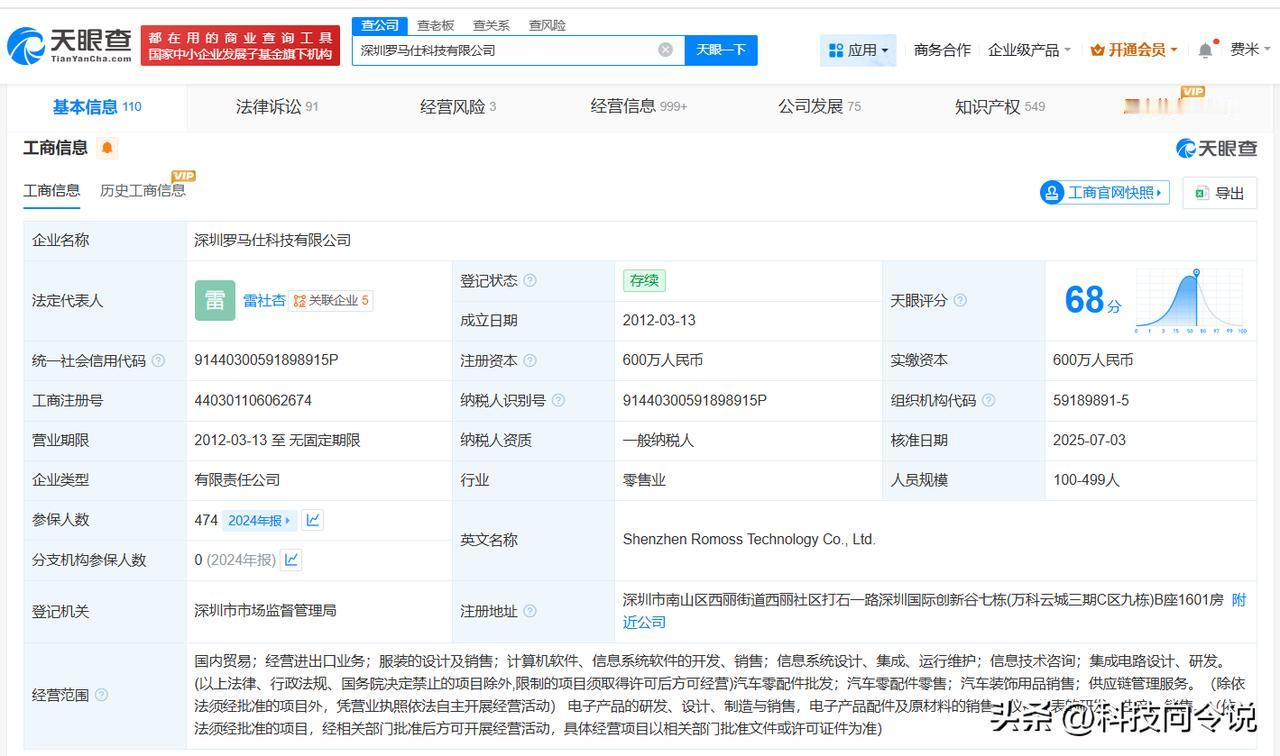Click the help icon next to 登记状态
The image size is (1280, 756).
530,281
